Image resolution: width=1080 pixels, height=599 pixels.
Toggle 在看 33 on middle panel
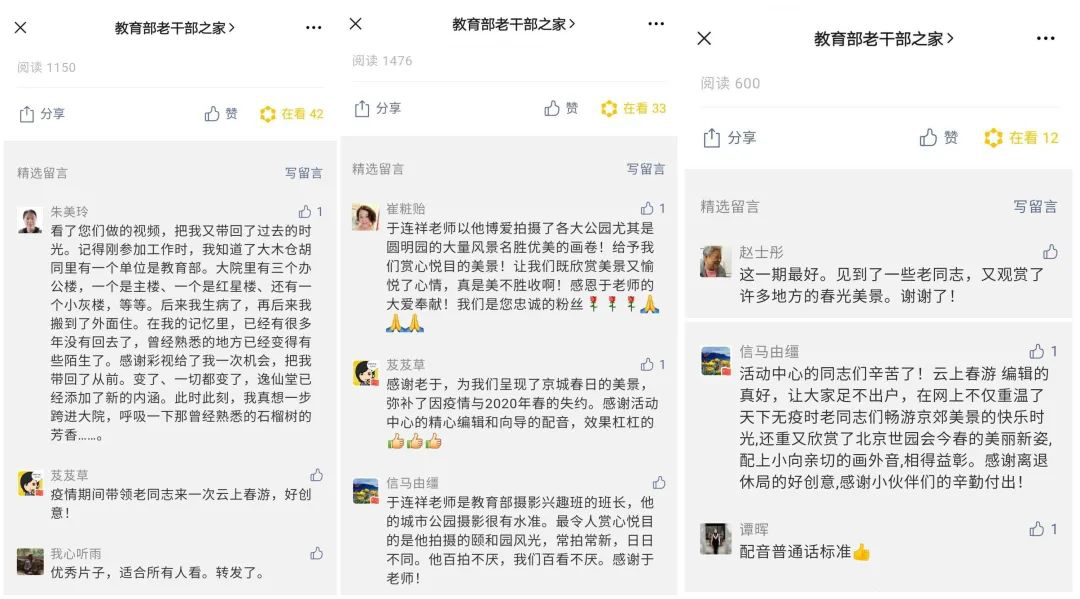tap(633, 108)
